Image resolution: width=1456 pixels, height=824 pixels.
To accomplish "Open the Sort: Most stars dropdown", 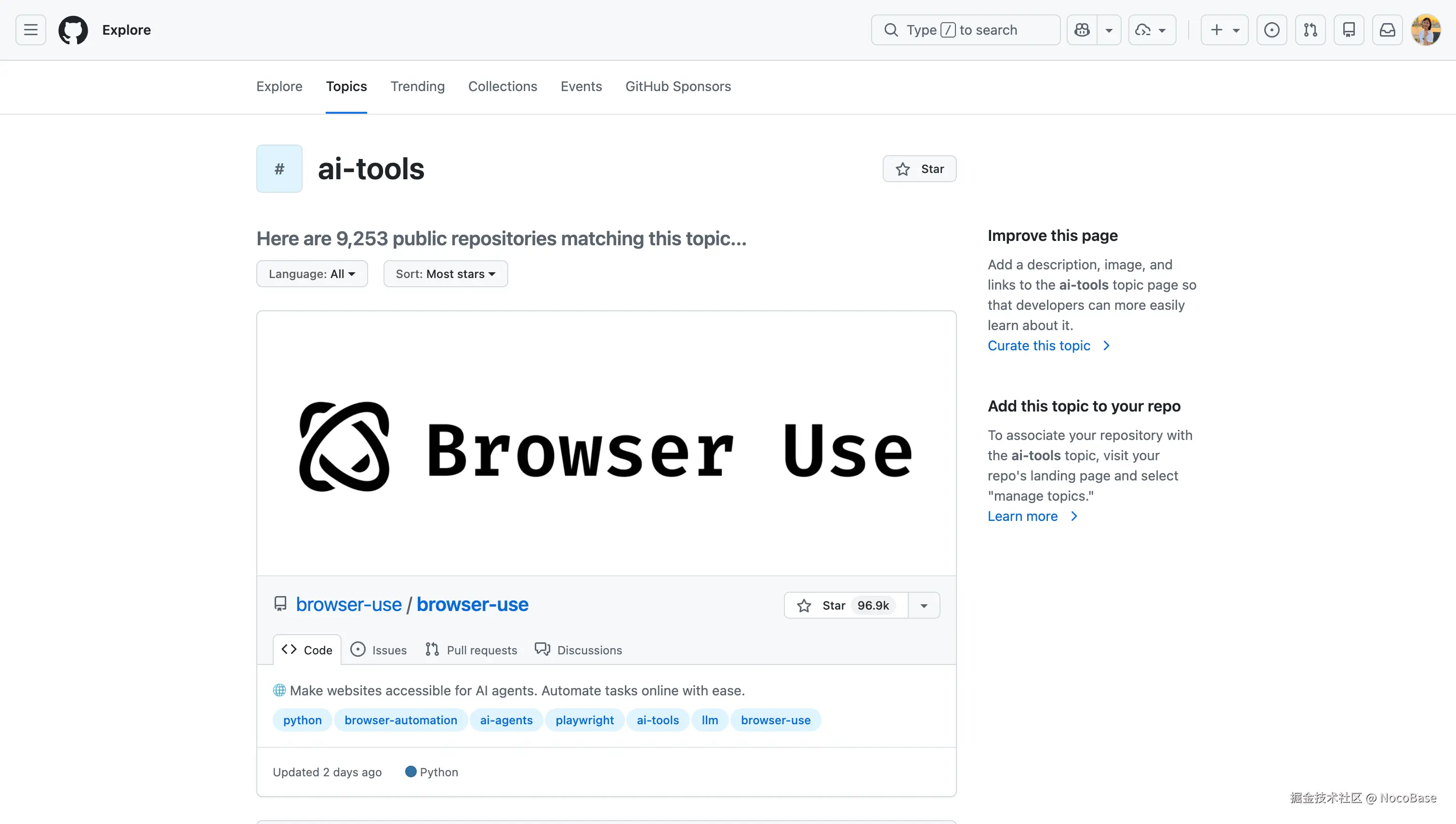I will pyautogui.click(x=445, y=274).
